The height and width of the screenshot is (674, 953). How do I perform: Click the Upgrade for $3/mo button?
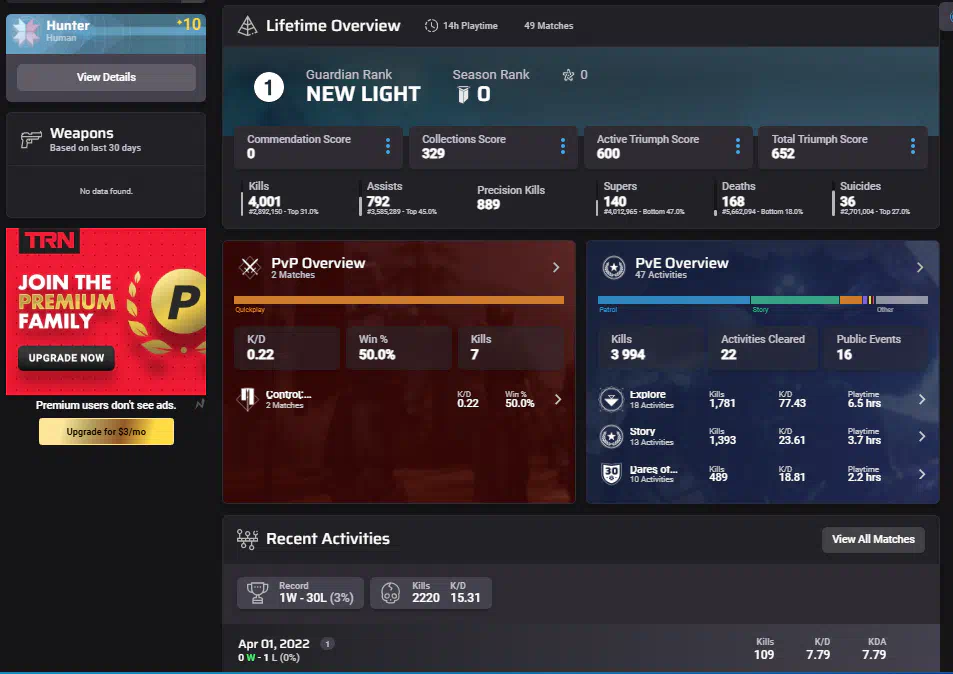[106, 431]
